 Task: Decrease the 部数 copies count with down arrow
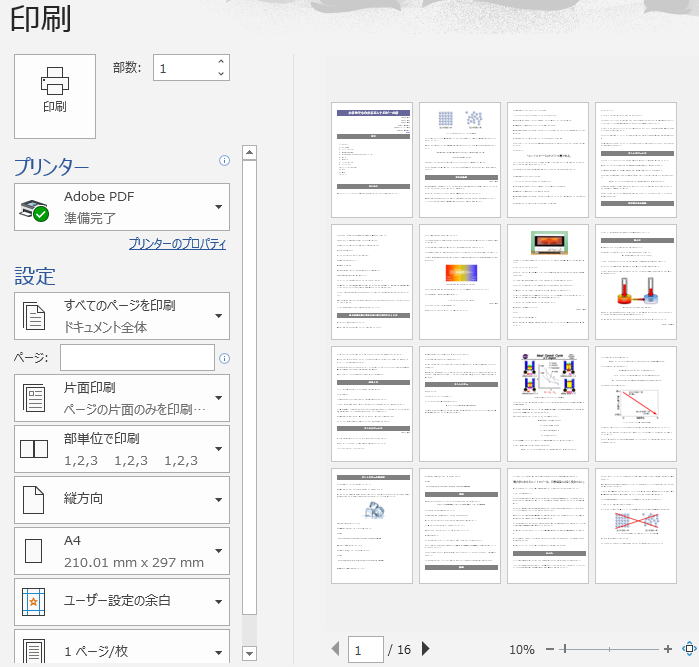coord(221,74)
